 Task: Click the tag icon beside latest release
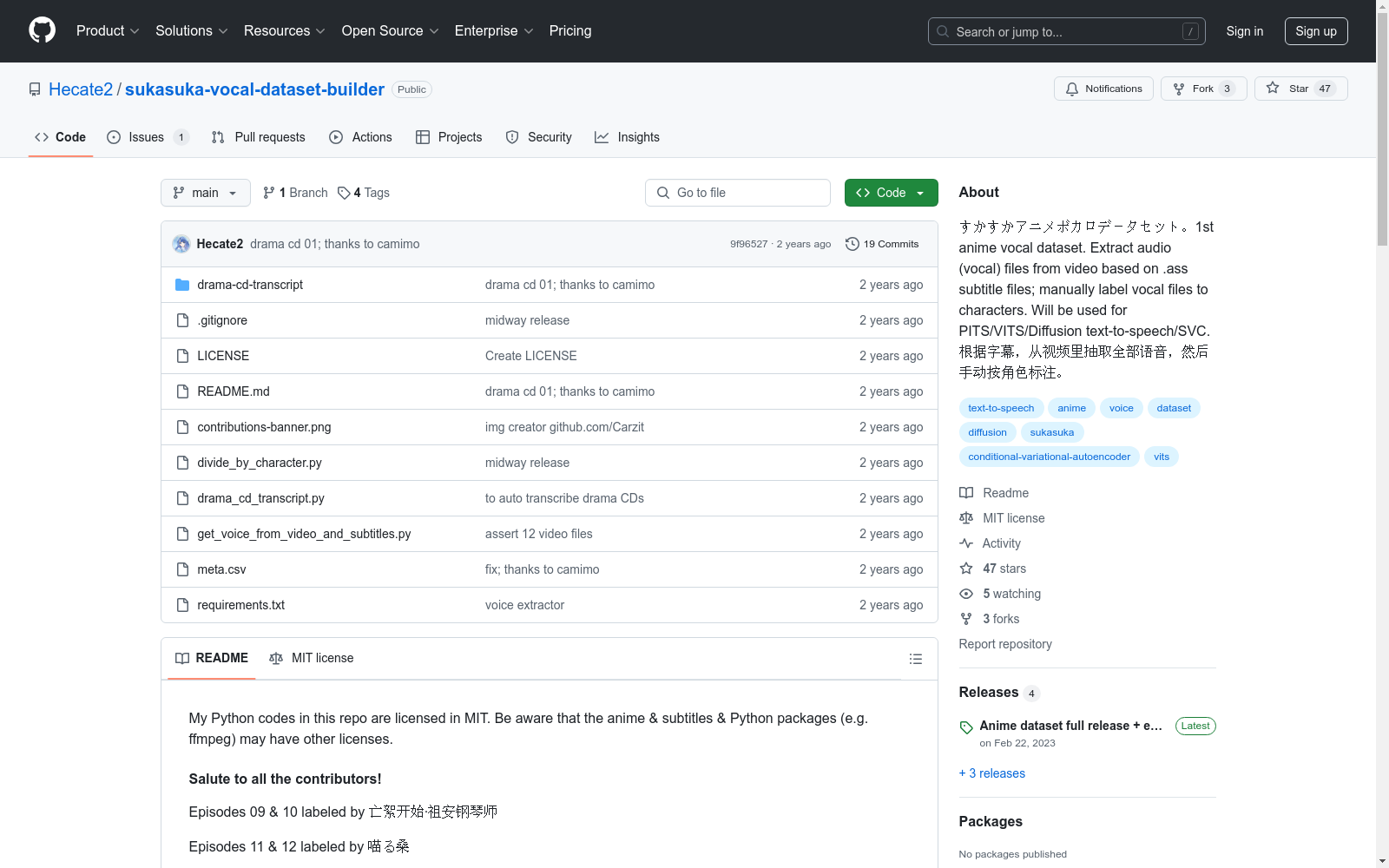[966, 727]
